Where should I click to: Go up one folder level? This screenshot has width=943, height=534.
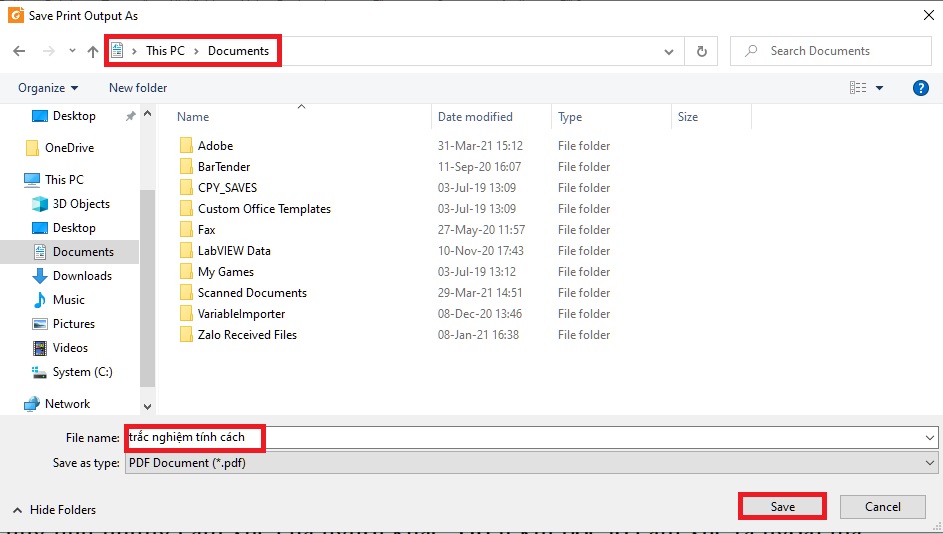[x=93, y=51]
